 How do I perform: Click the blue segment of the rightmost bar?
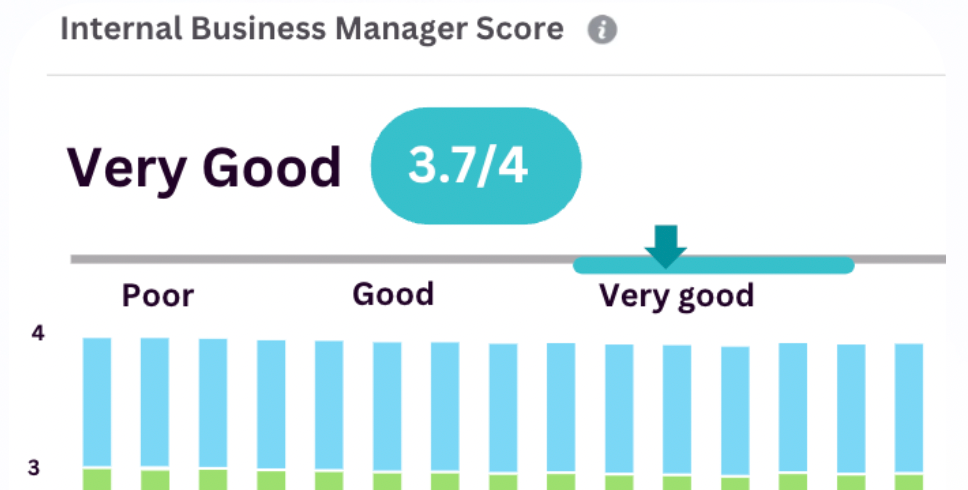click(x=909, y=406)
